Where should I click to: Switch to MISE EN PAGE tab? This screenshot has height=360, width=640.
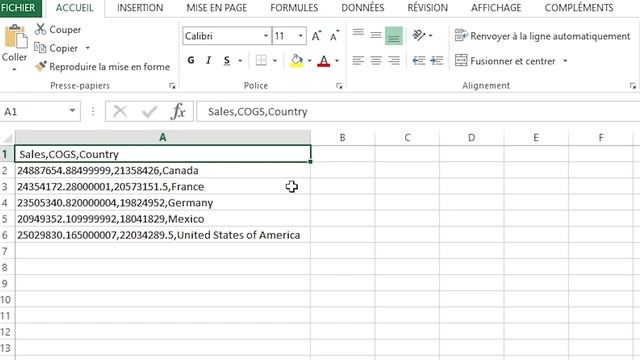(x=217, y=8)
